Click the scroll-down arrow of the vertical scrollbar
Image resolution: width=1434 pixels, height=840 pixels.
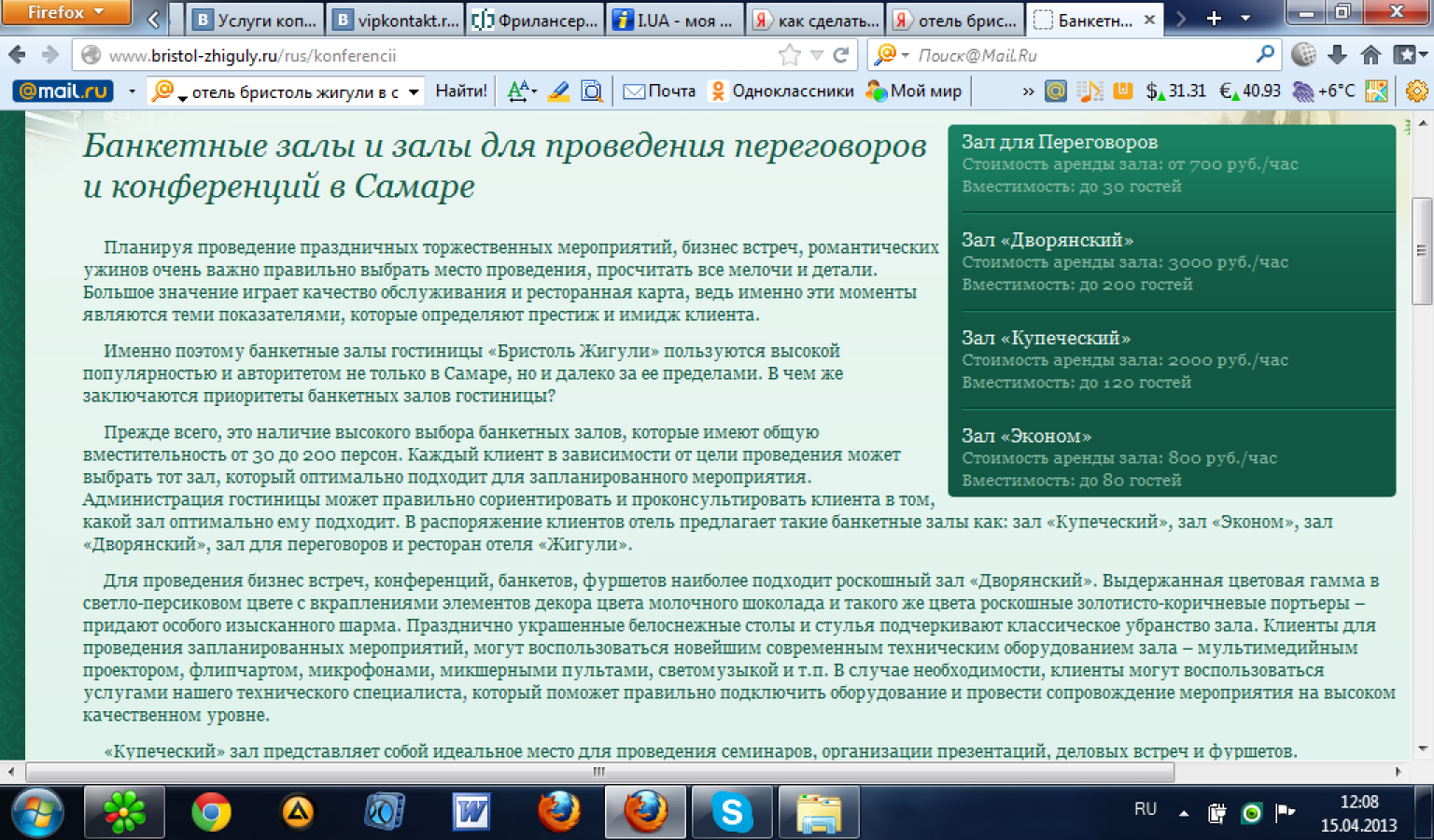point(1423,749)
